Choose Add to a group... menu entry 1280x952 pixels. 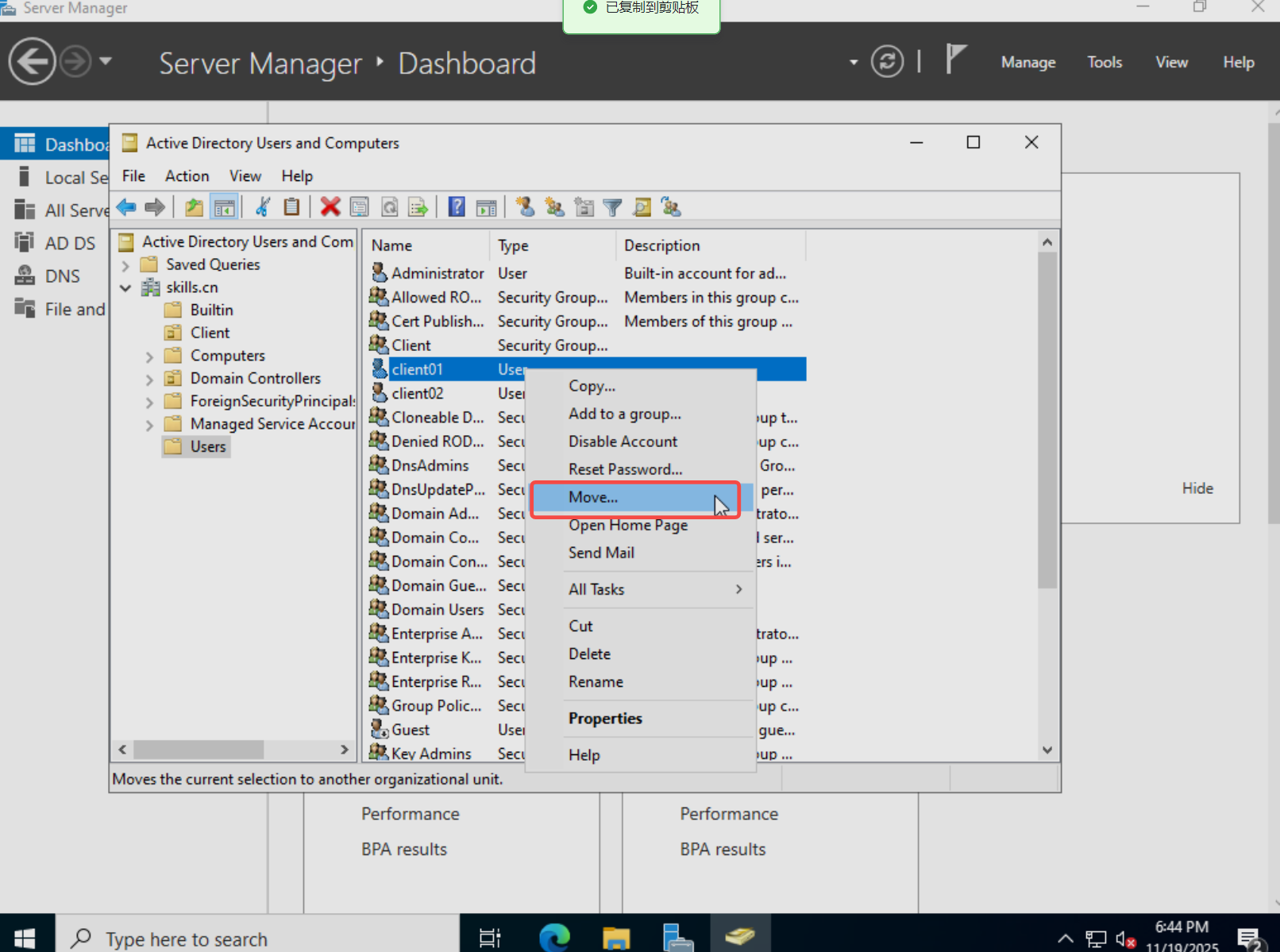coord(624,414)
